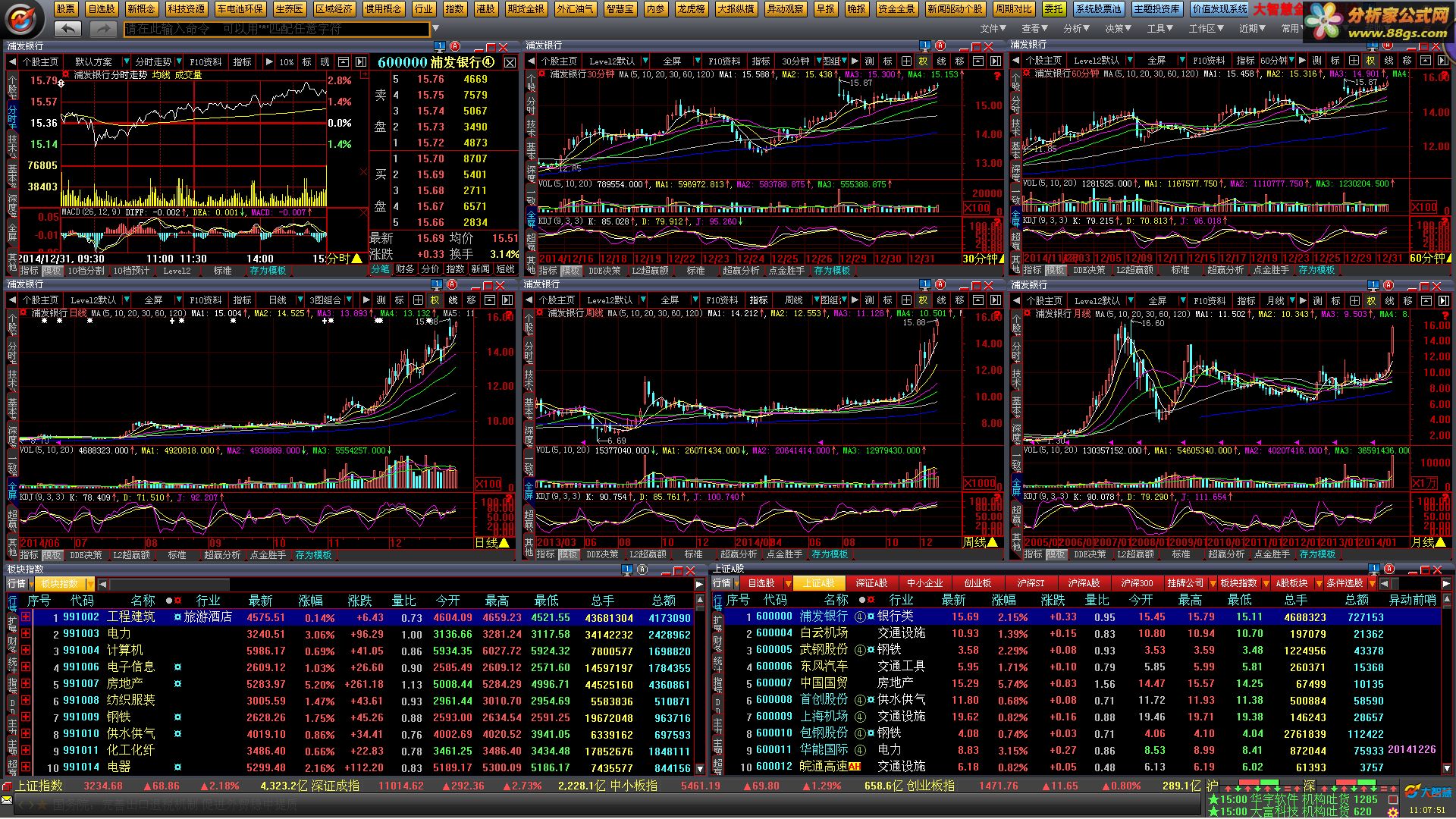Screen dimensions: 1456x819
Task: Click the play arrow before 10% in intraday toolbar
Action: tap(268, 62)
